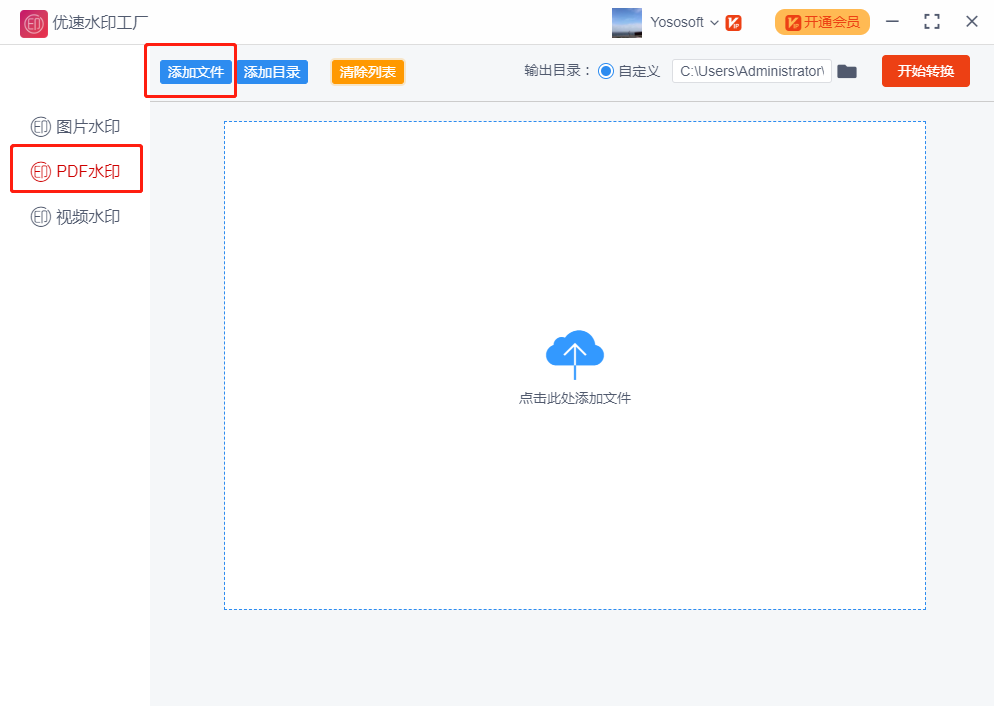This screenshot has height=706, width=994.
Task: Click the 优速水印工厂 app logo icon
Action: tap(34, 24)
